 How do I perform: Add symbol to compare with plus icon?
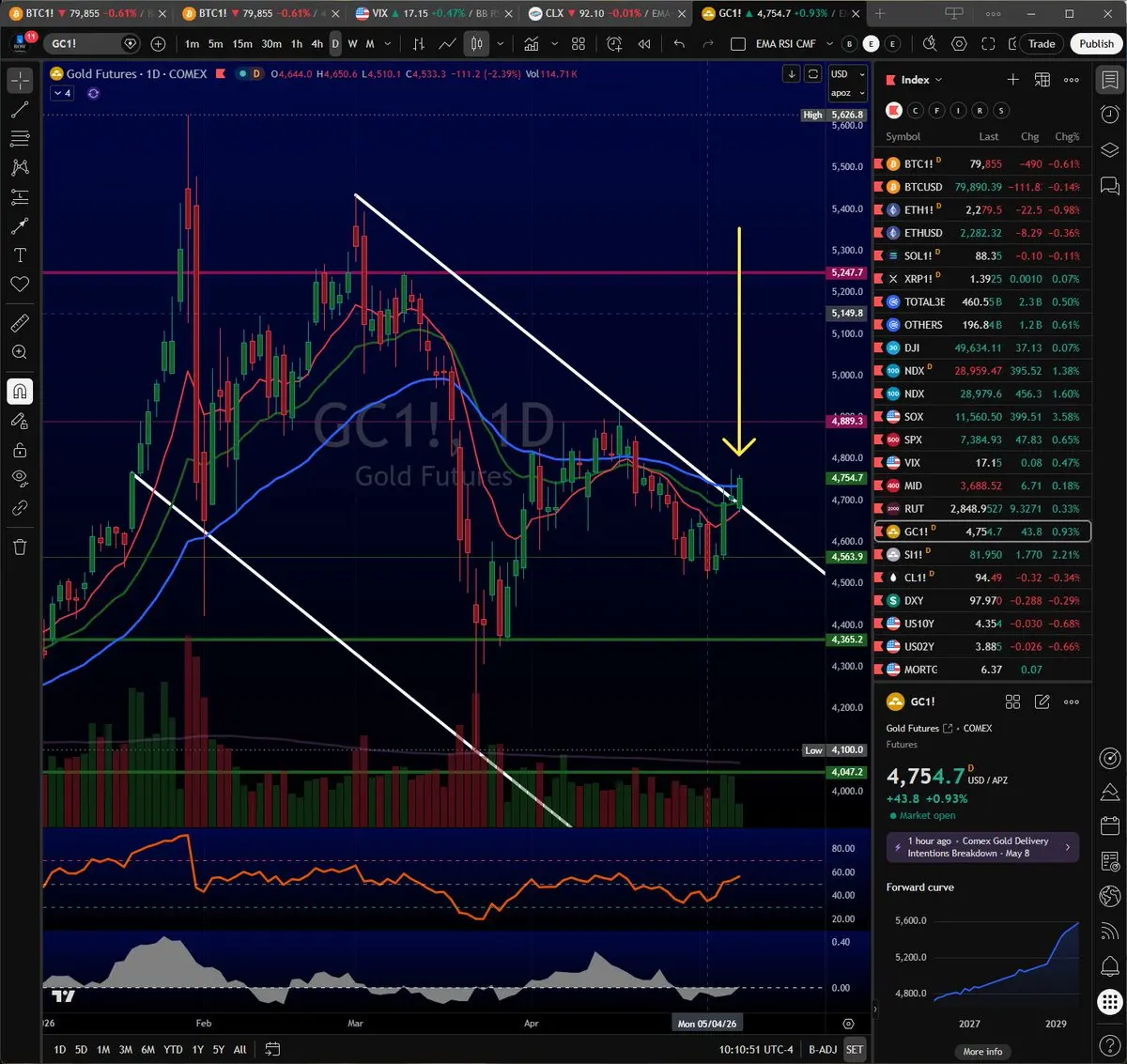(158, 44)
